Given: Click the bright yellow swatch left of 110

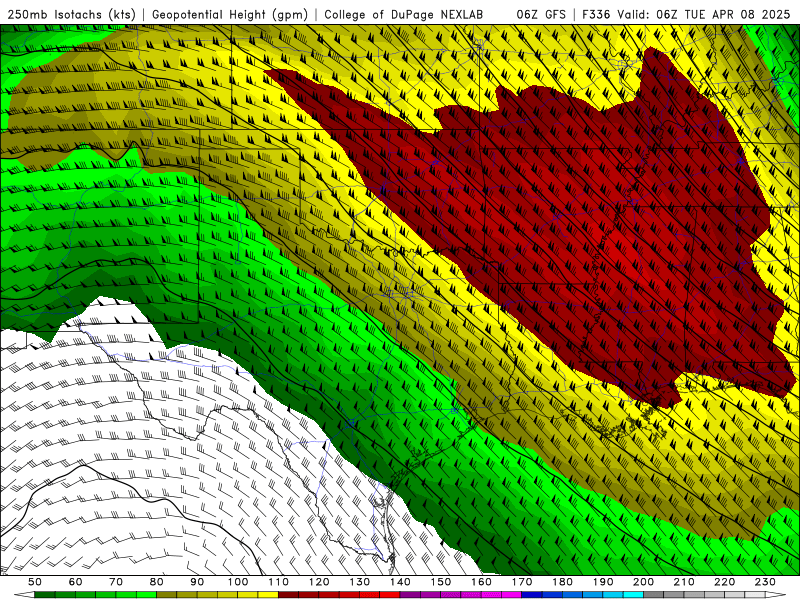Looking at the screenshot, I should pyautogui.click(x=268, y=595).
